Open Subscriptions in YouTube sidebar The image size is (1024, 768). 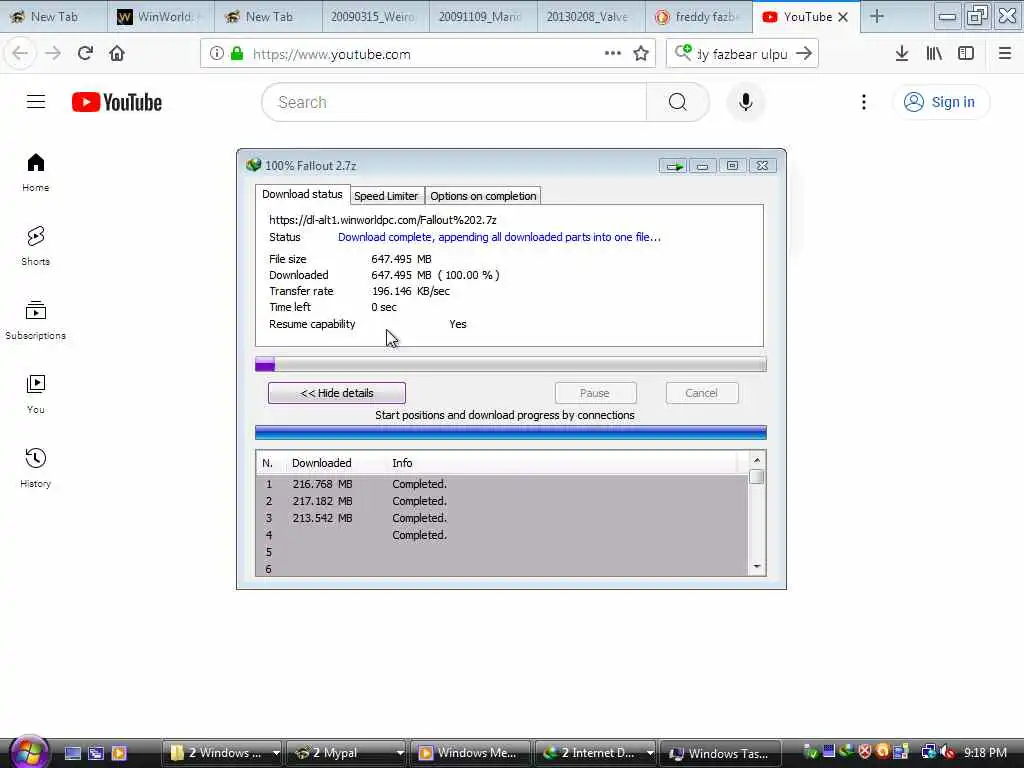pyautogui.click(x=35, y=320)
